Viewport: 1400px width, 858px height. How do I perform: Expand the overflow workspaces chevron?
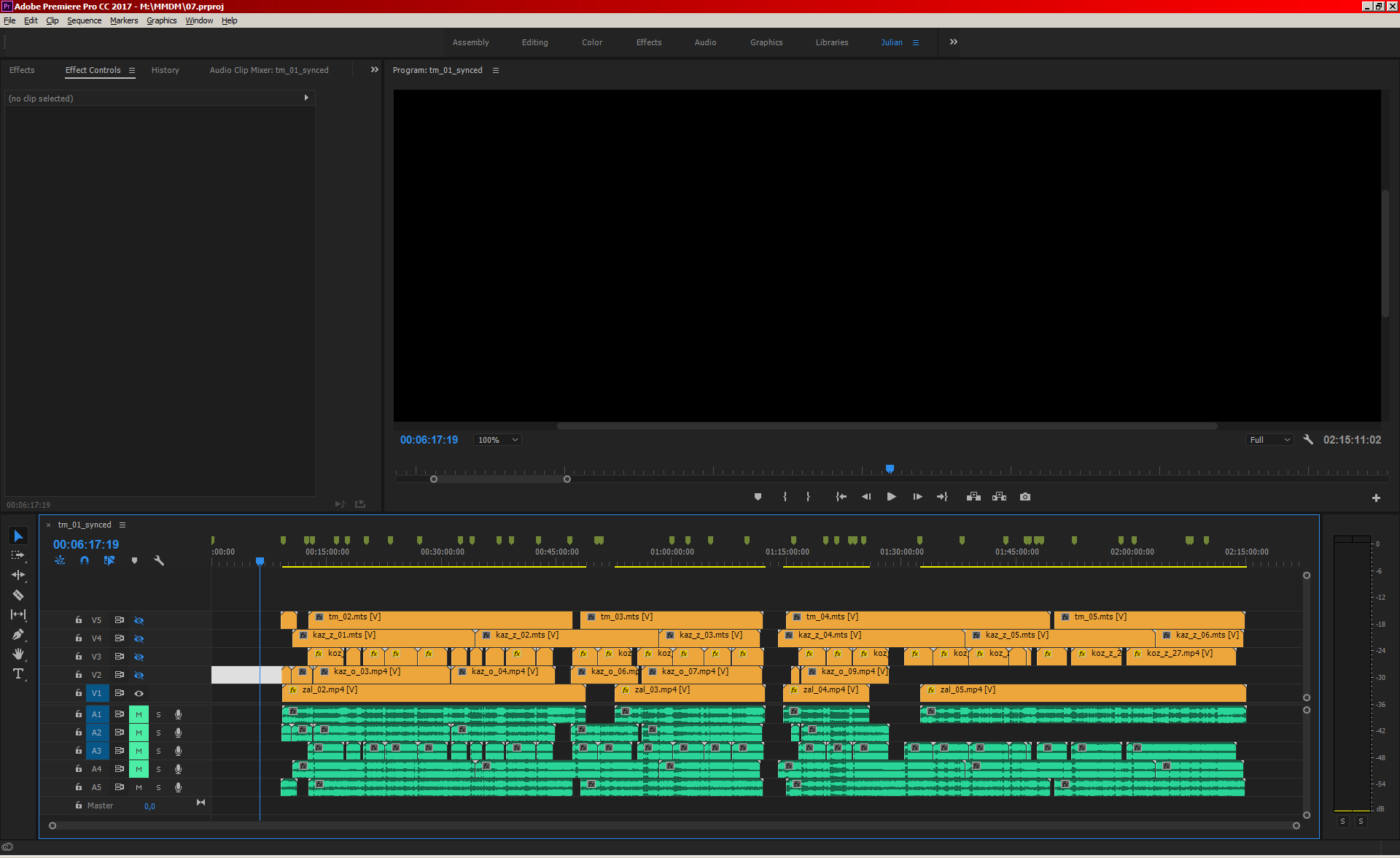click(x=953, y=42)
